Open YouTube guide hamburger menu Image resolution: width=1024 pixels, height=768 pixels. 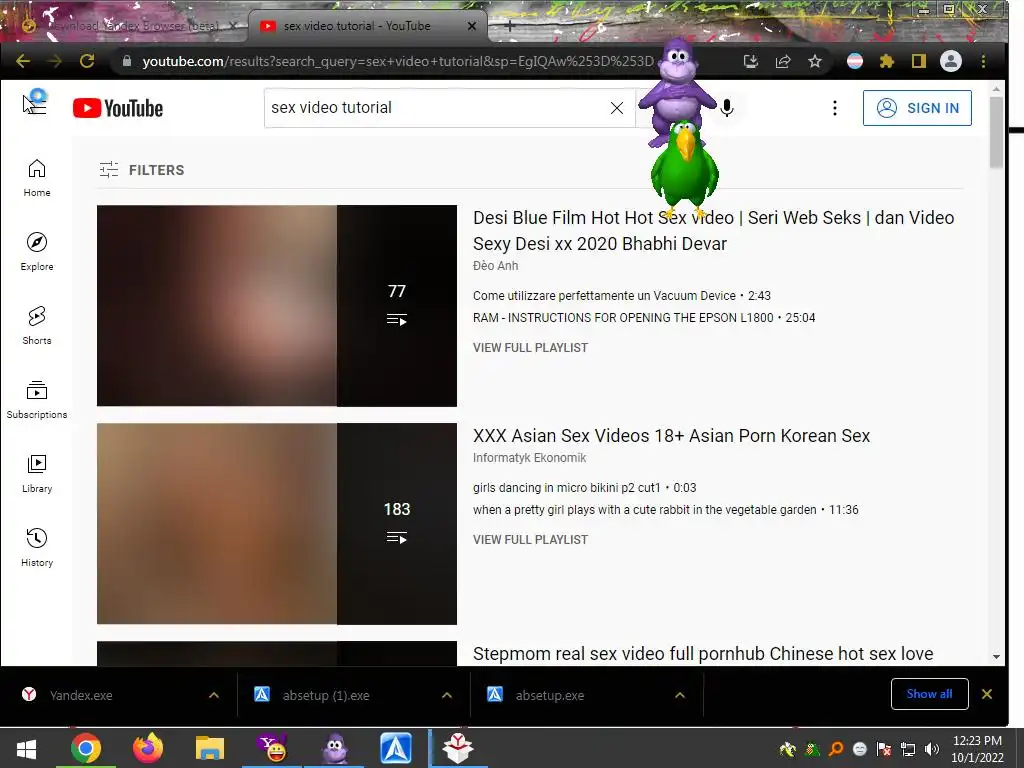37,106
